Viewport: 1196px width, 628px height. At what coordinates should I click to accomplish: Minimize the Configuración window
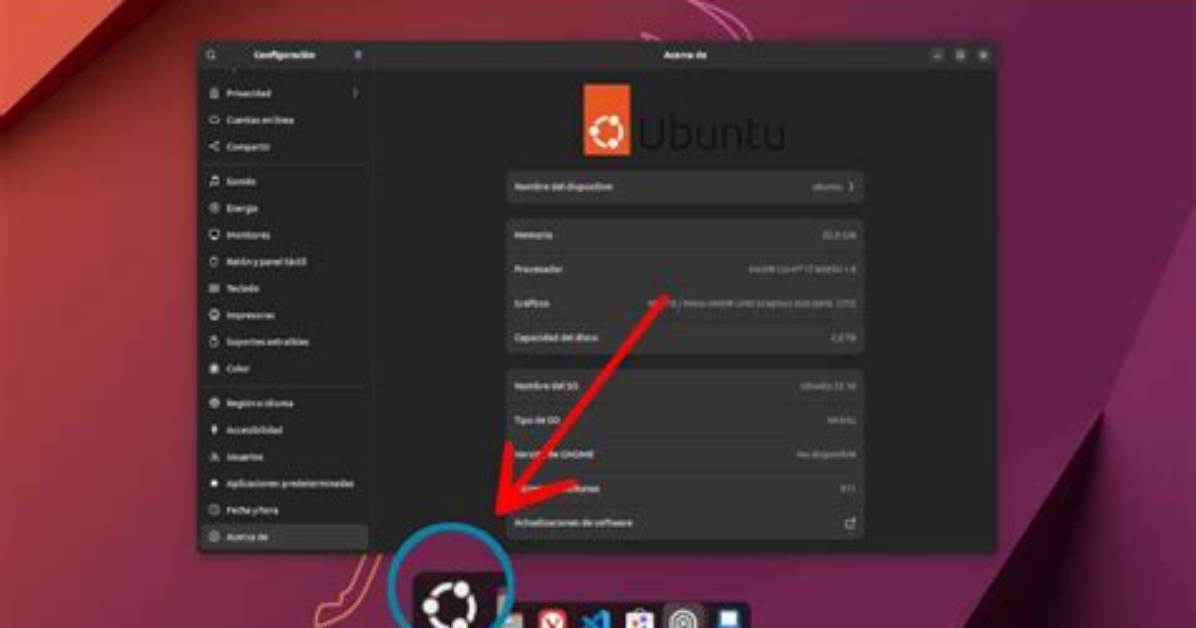point(937,55)
